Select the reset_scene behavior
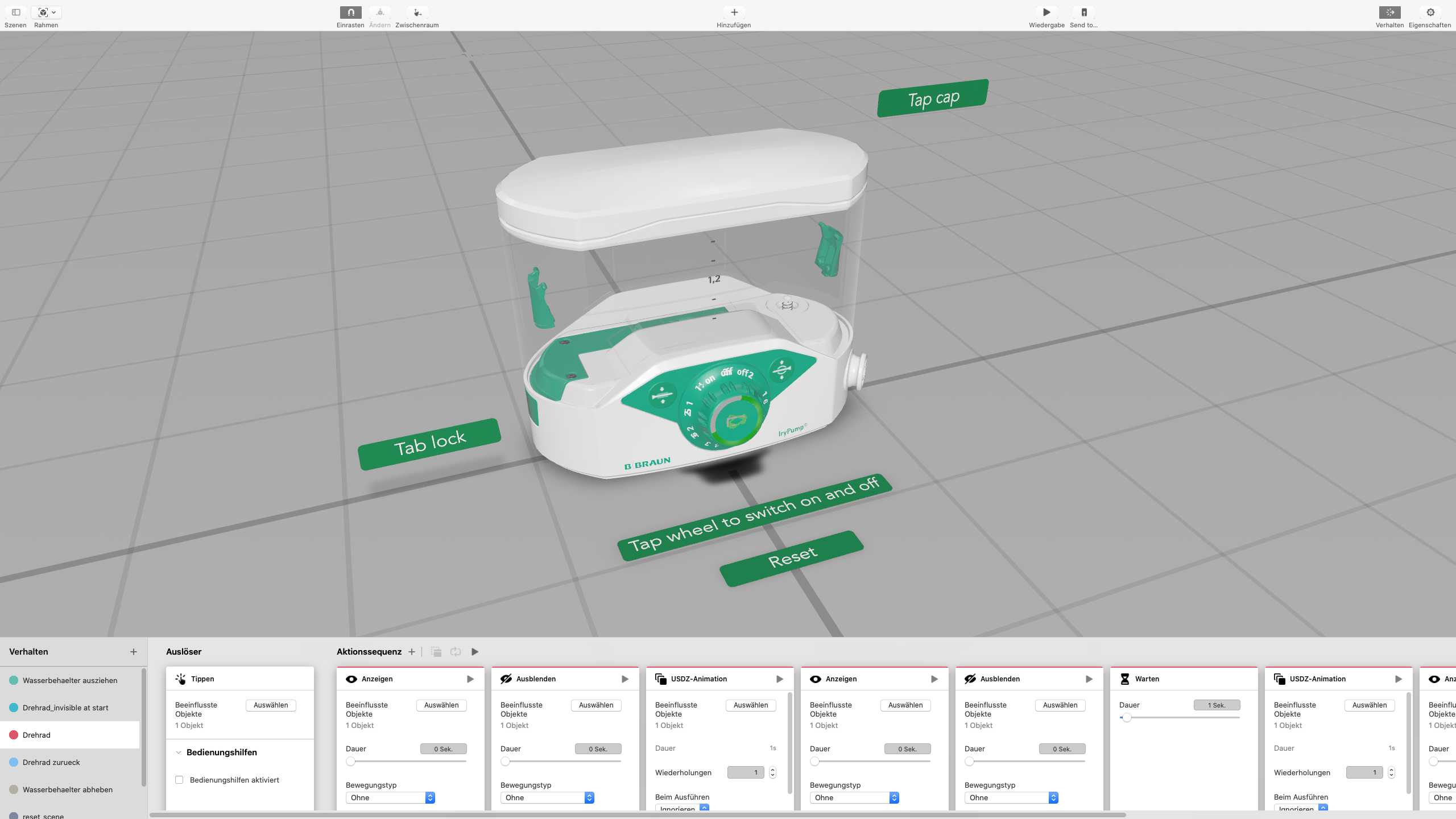This screenshot has width=1456, height=819. pyautogui.click(x=70, y=815)
